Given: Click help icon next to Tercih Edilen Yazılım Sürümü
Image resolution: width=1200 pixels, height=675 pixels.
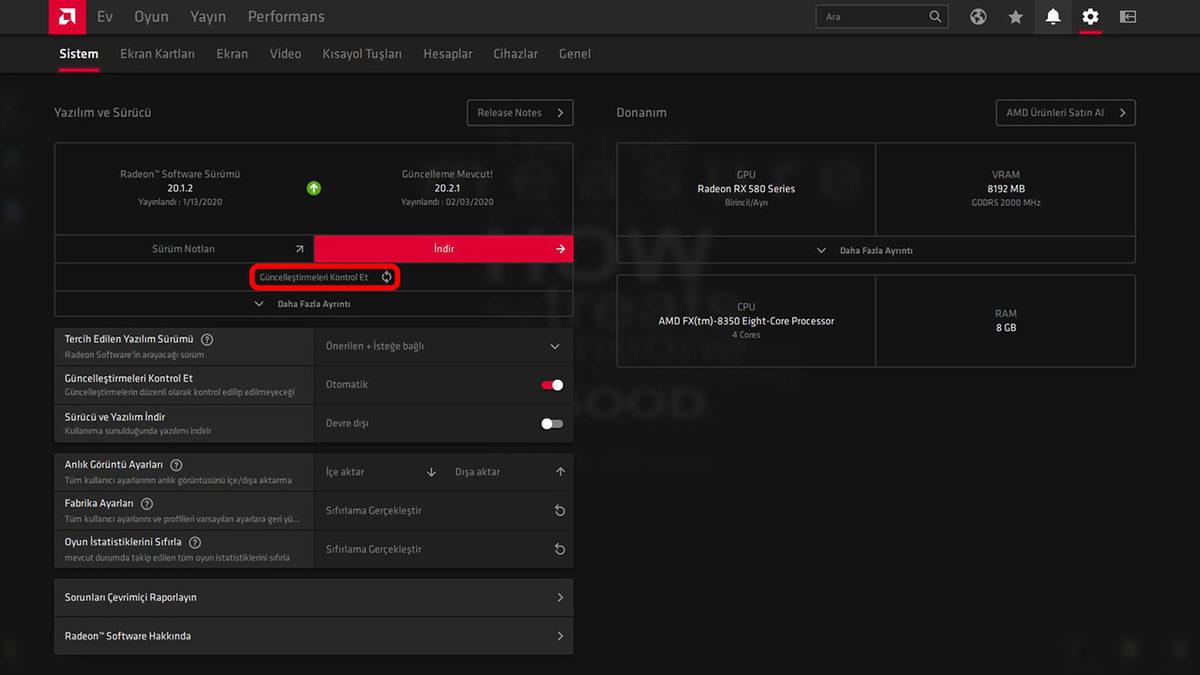Looking at the screenshot, I should pos(207,339).
